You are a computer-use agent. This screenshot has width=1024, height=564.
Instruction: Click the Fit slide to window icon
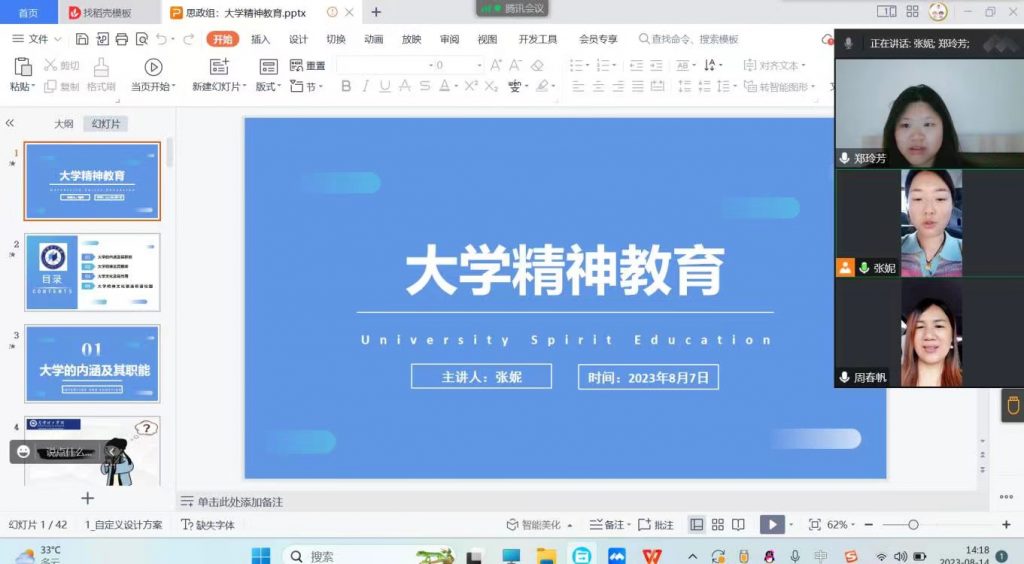pyautogui.click(x=814, y=525)
